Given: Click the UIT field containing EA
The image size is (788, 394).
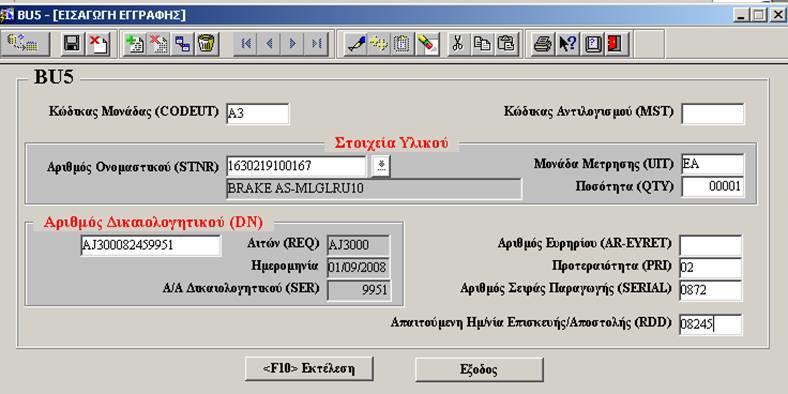Looking at the screenshot, I should [712, 165].
